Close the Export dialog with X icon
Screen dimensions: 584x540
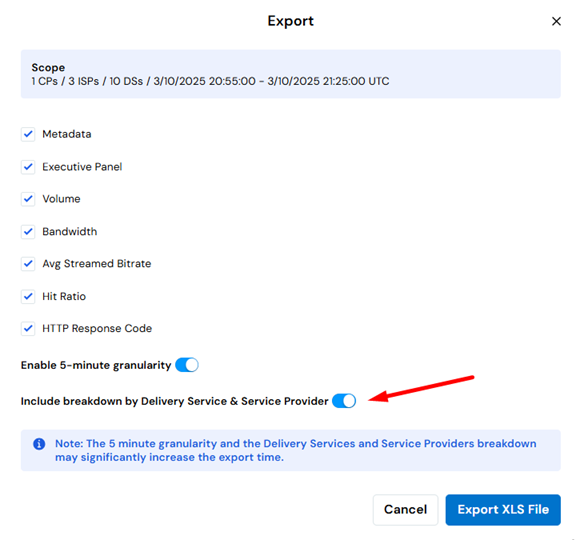tap(556, 21)
